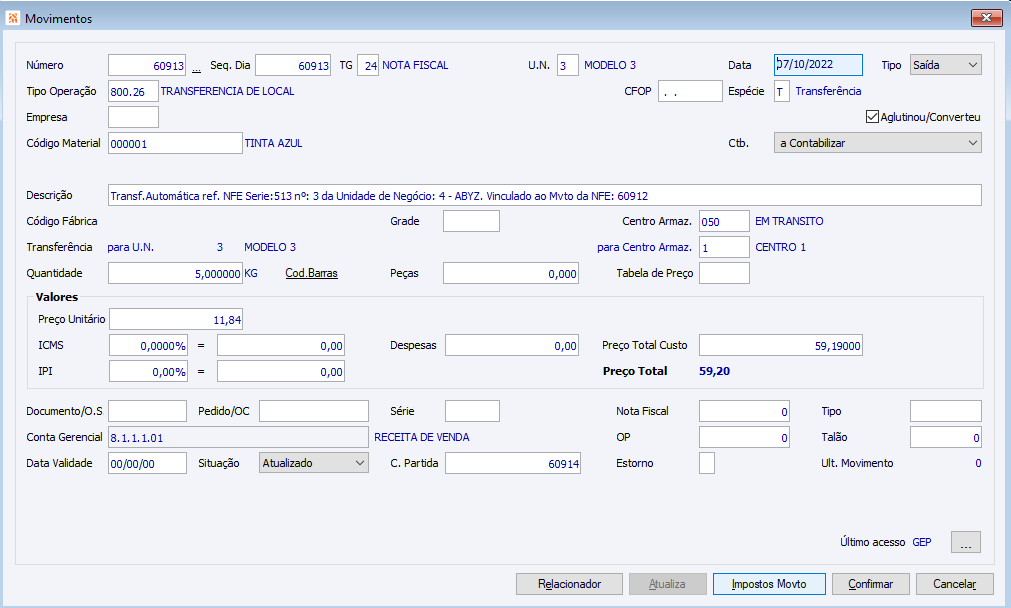The image size is (1011, 608).
Task: Focus the CFOP input field
Action: coord(691,92)
